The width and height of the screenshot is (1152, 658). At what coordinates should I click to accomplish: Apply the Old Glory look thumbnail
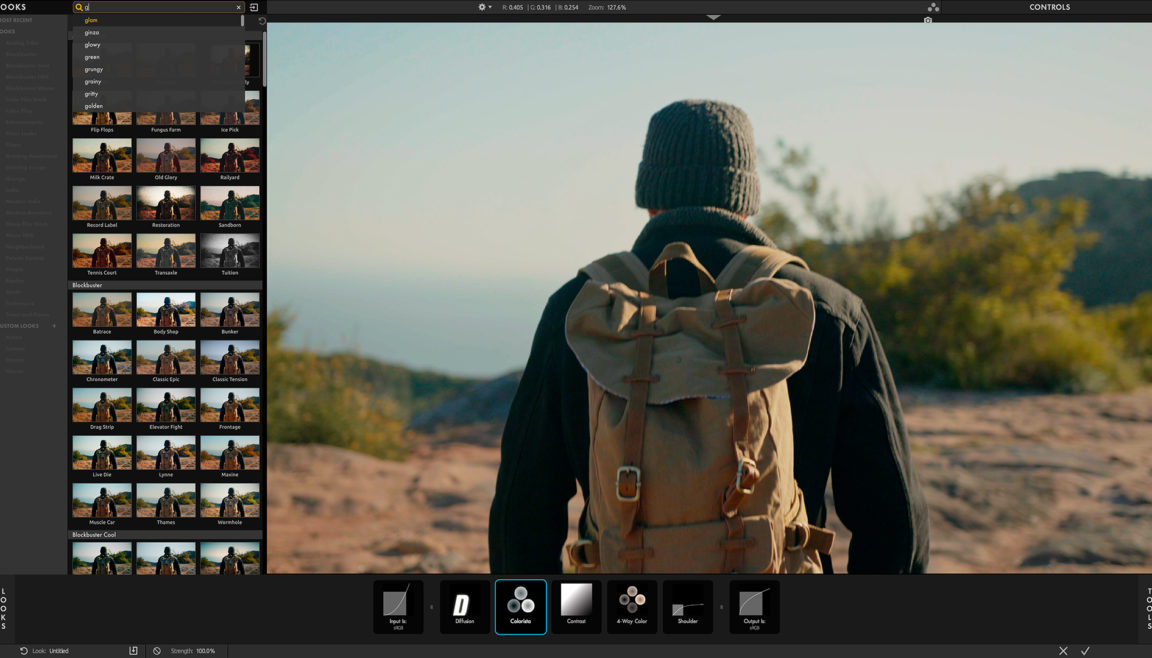[166, 159]
